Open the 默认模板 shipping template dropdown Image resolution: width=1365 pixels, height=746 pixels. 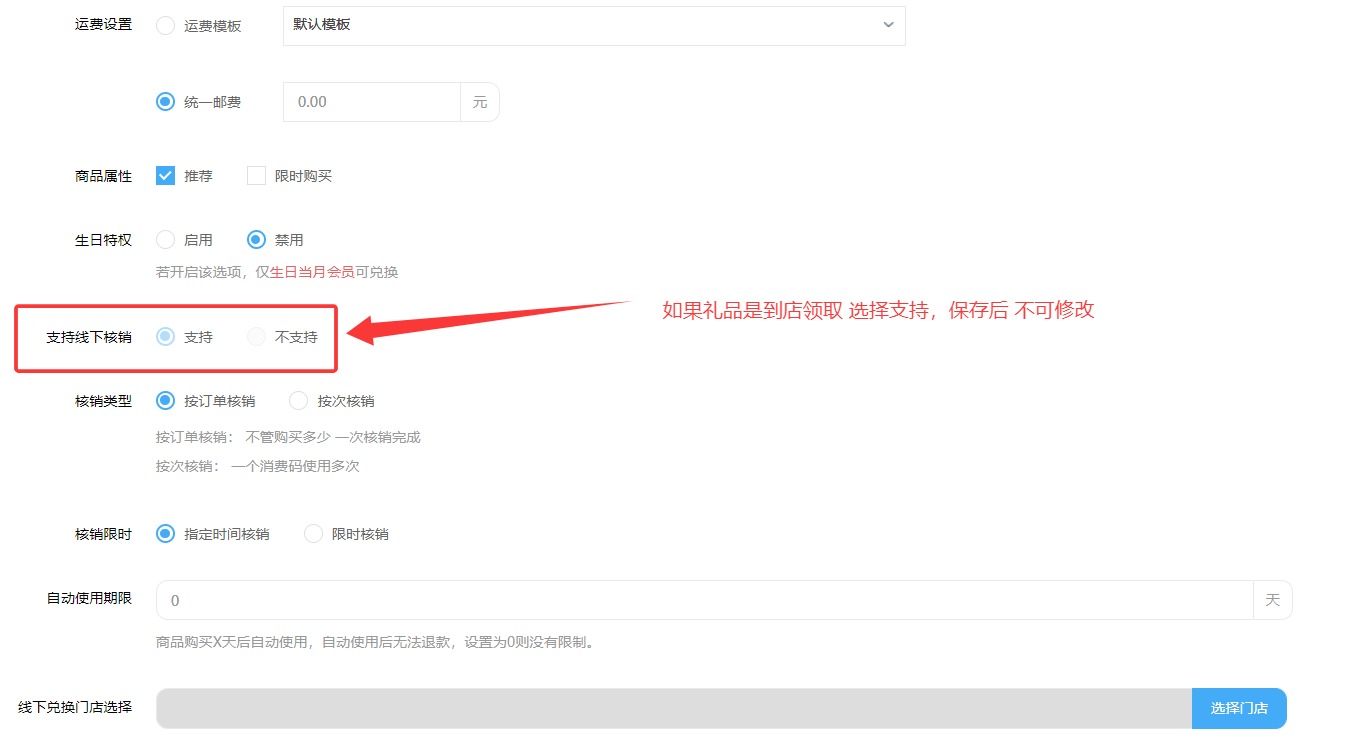tap(594, 25)
